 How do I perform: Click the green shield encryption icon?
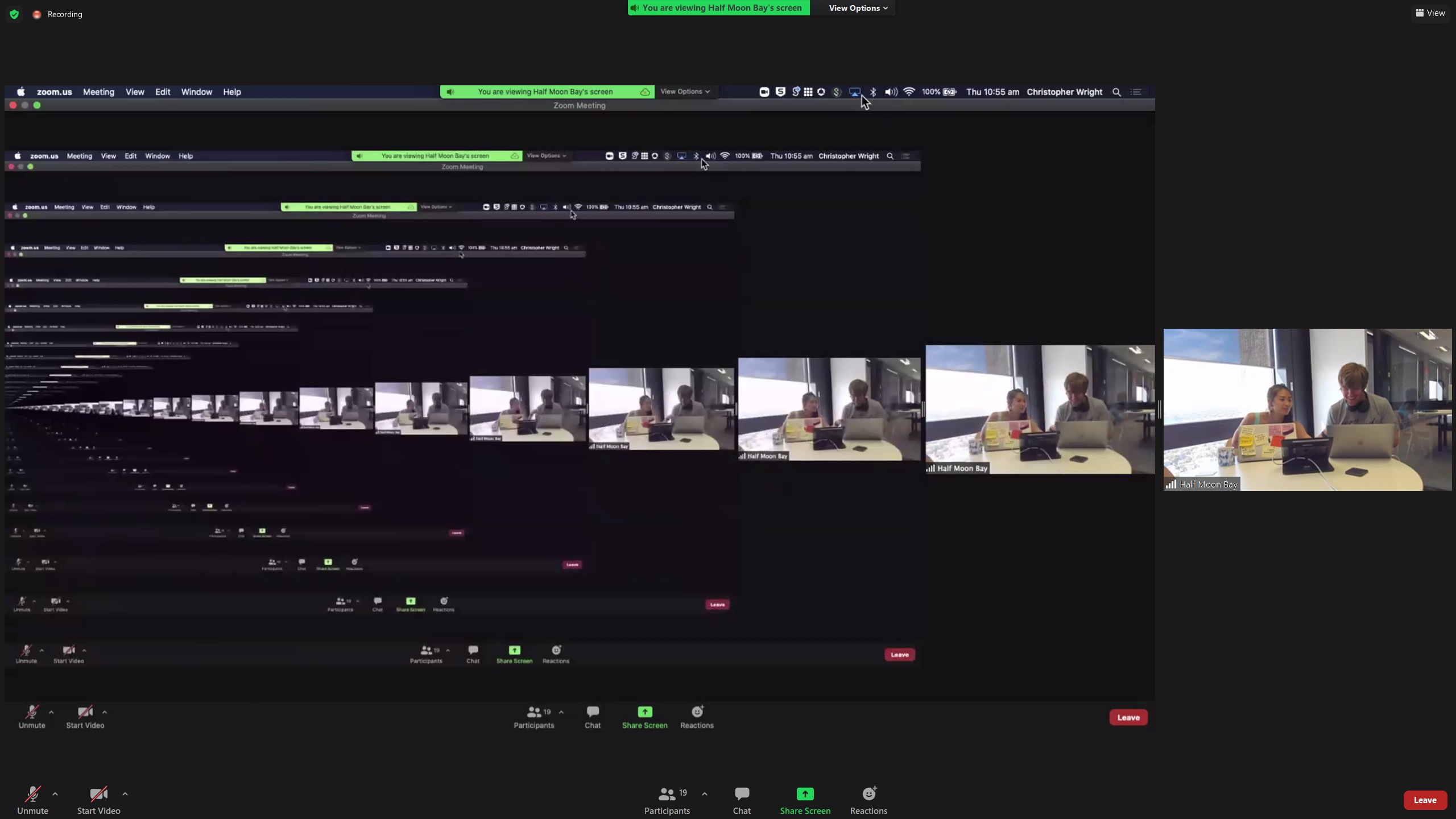click(14, 14)
